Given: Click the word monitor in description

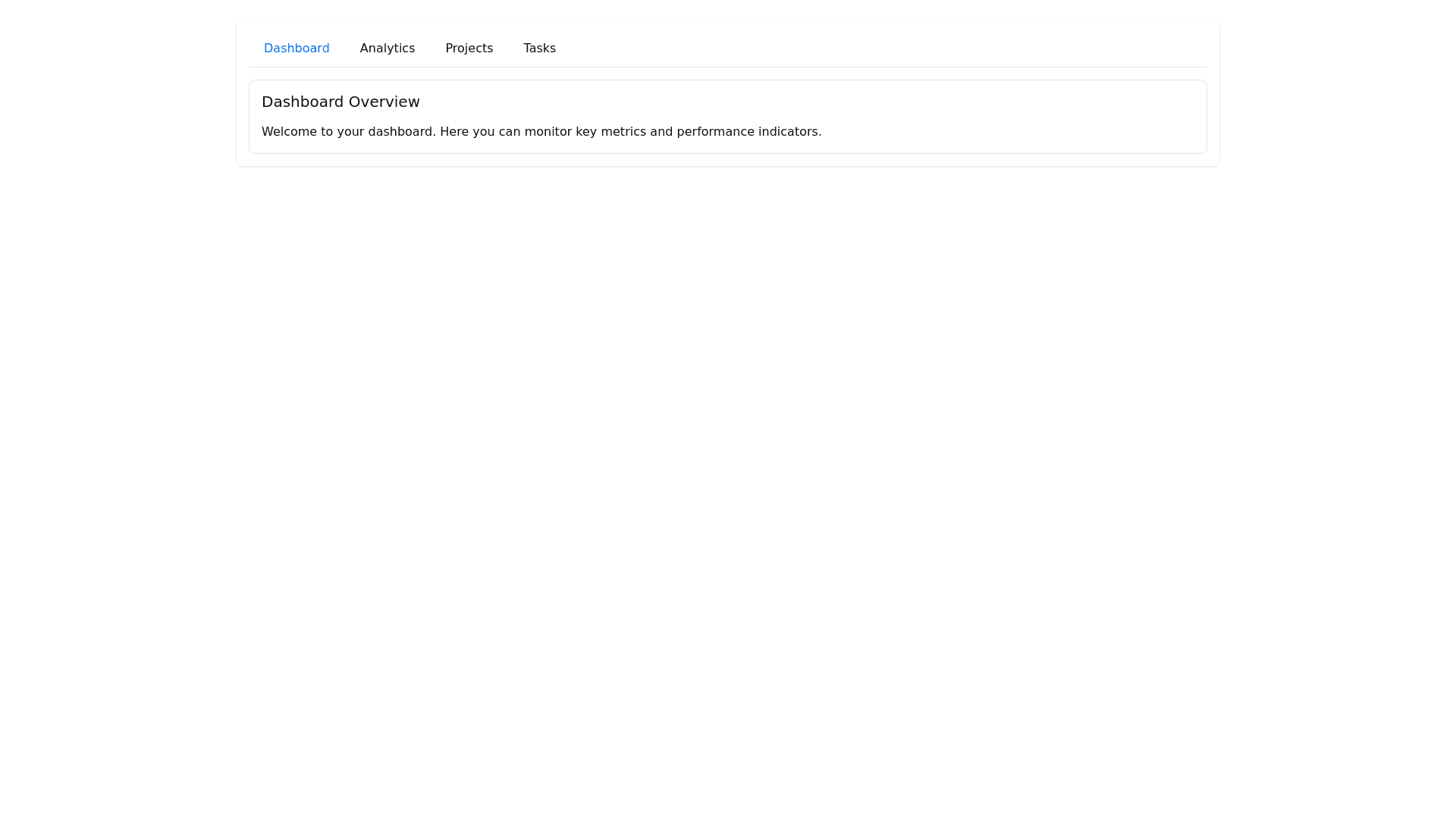Looking at the screenshot, I should pyautogui.click(x=548, y=132).
